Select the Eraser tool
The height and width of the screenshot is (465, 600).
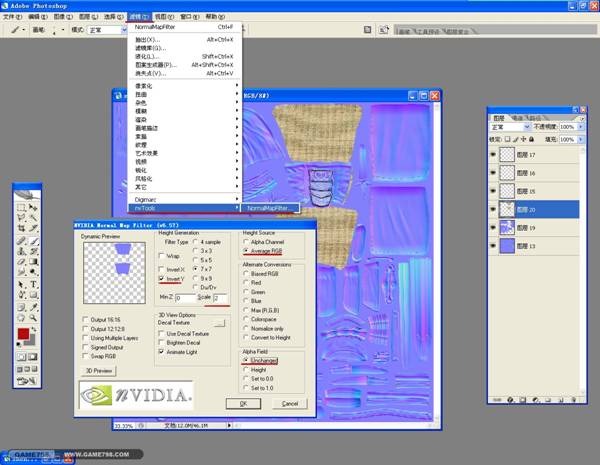[21, 262]
